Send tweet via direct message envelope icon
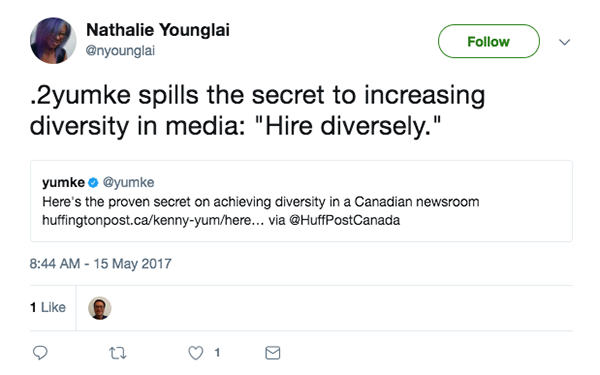Viewport: 600px width, 375px height. [273, 353]
